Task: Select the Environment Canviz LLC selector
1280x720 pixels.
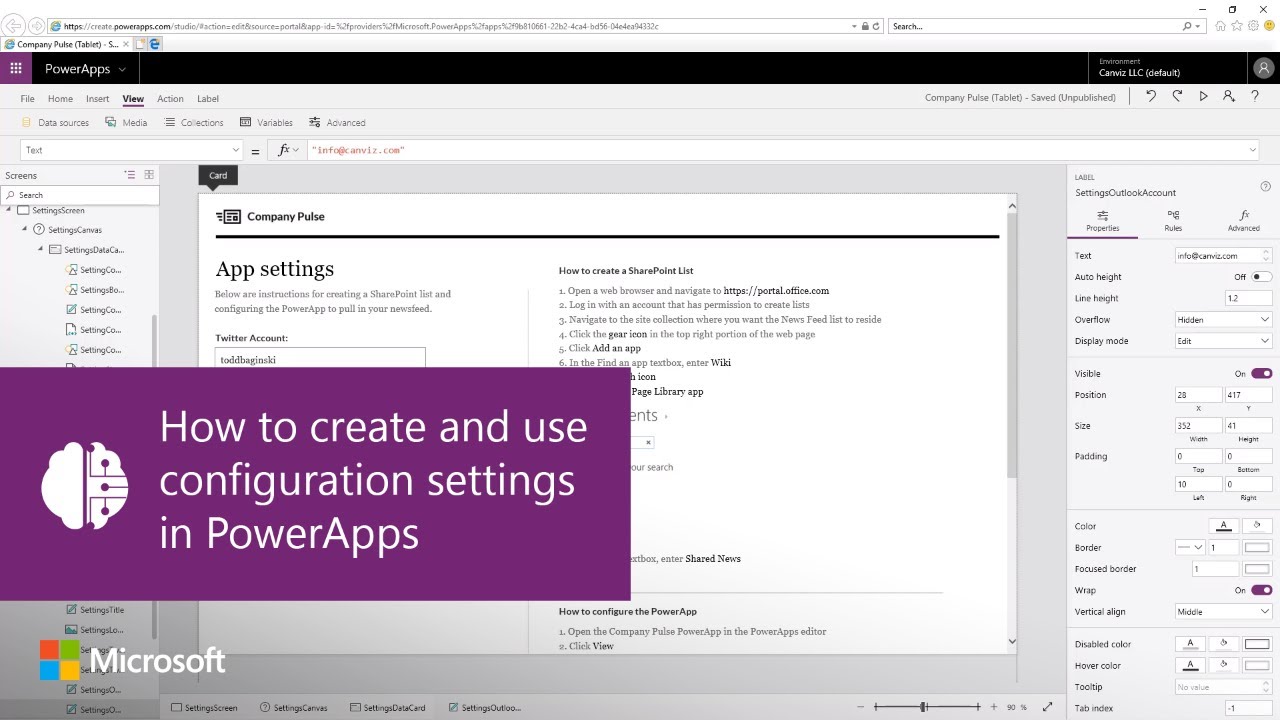Action: [x=1166, y=68]
